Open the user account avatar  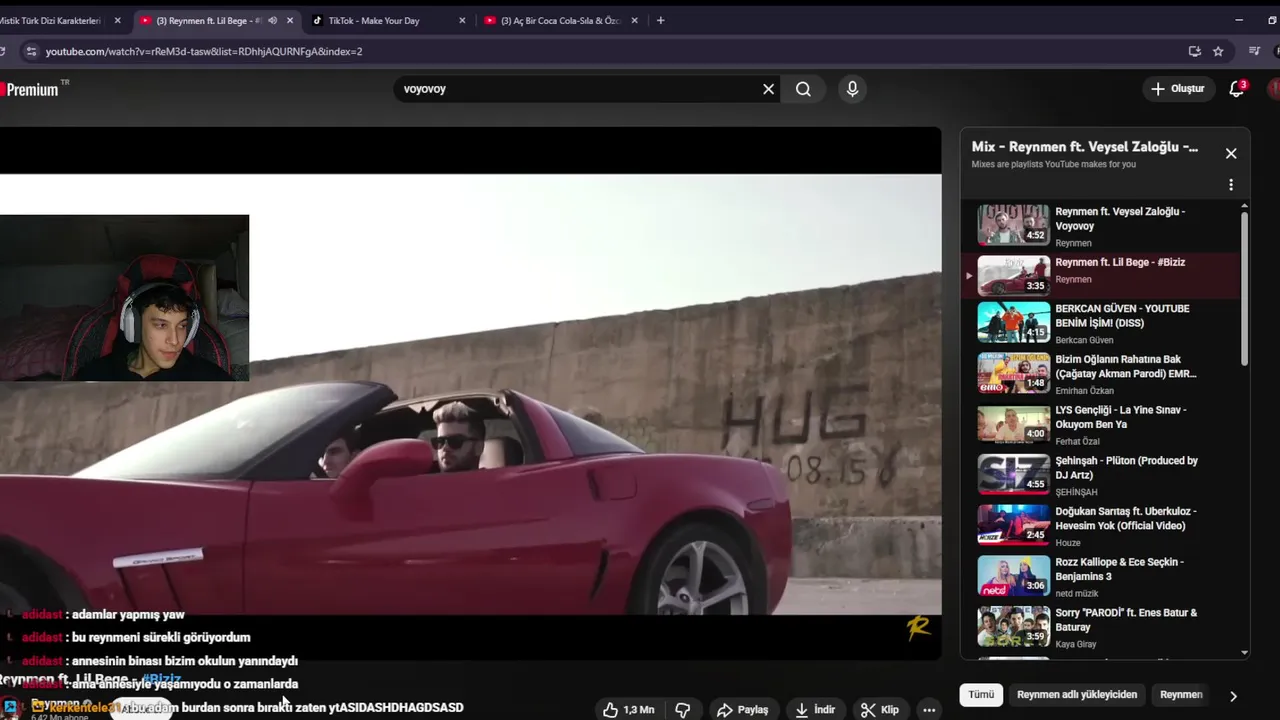[1274, 89]
